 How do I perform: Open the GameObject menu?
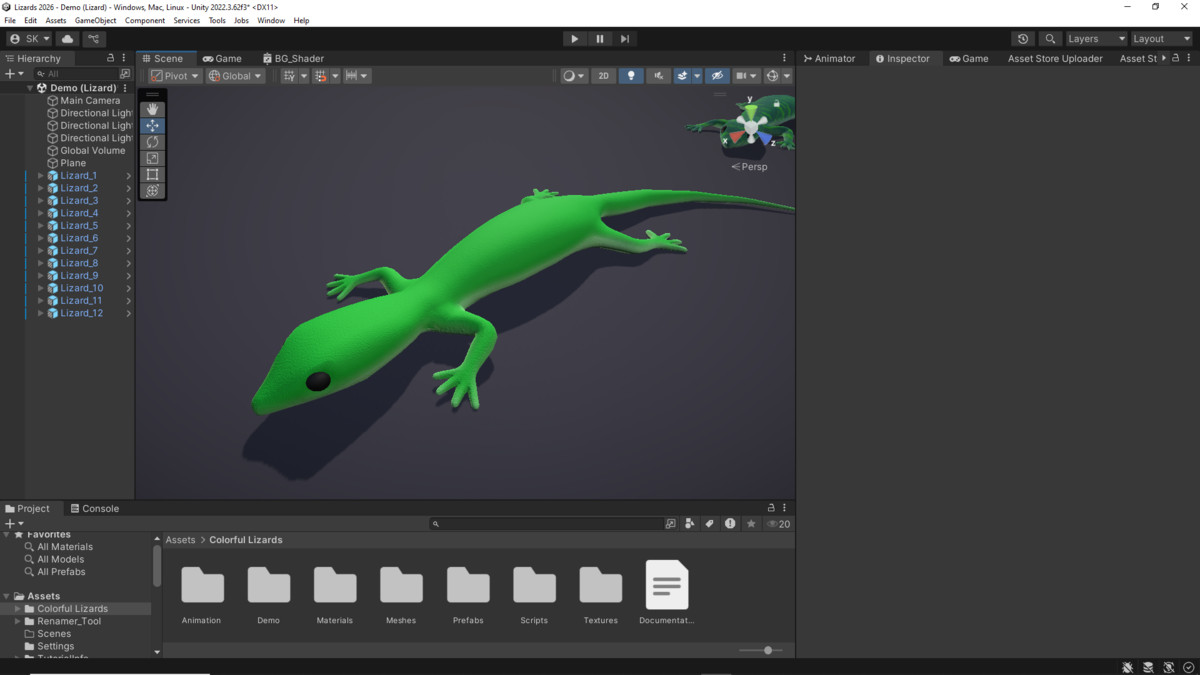[x=95, y=20]
